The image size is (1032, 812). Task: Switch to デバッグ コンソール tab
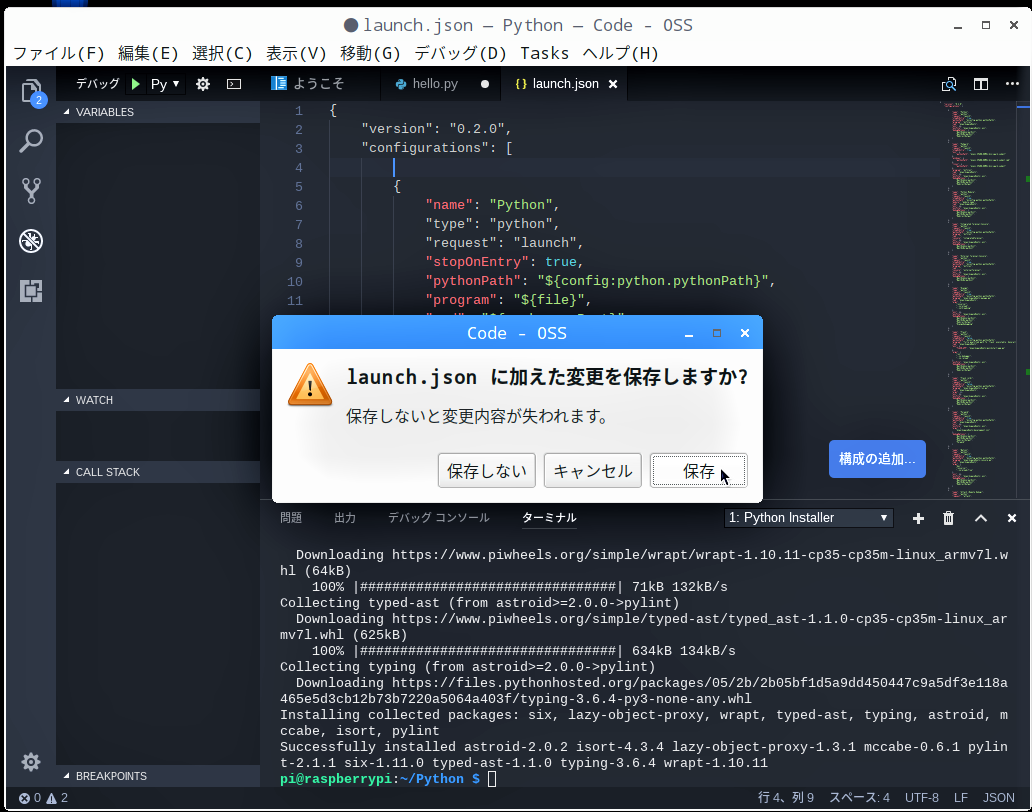pos(438,518)
